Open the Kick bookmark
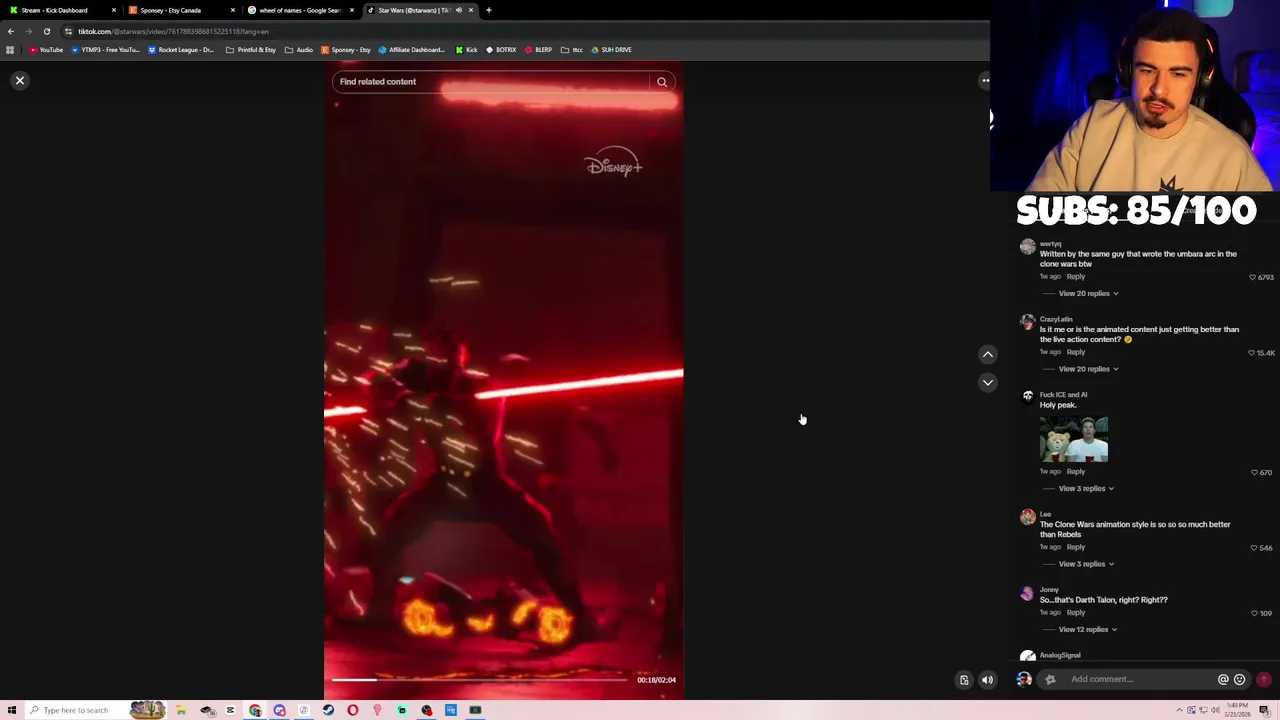 pyautogui.click(x=466, y=50)
